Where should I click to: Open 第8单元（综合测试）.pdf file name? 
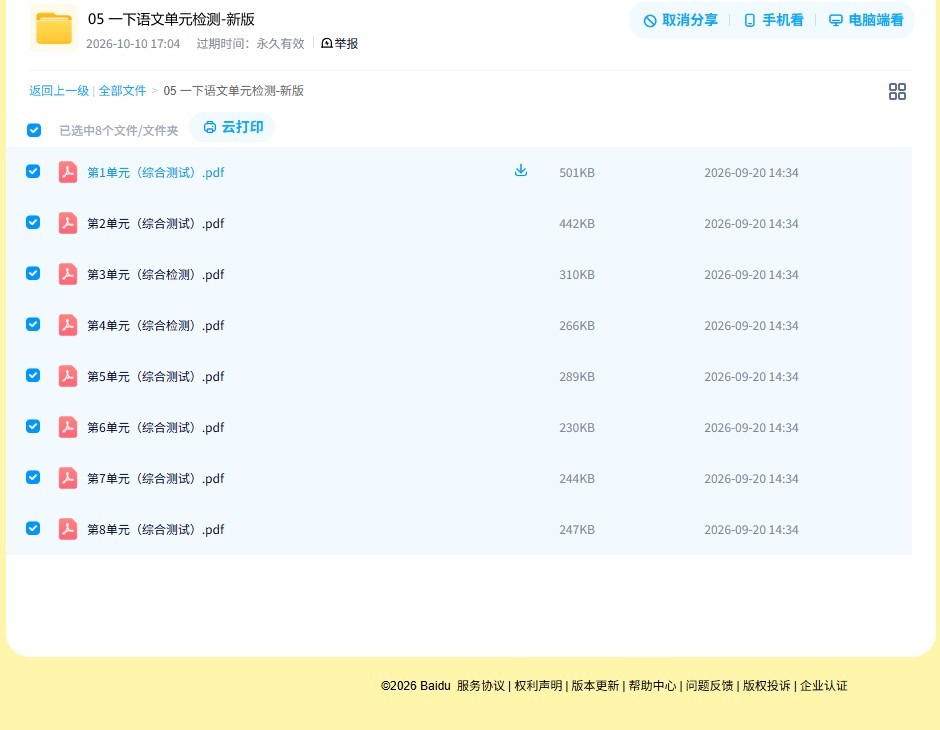point(156,529)
